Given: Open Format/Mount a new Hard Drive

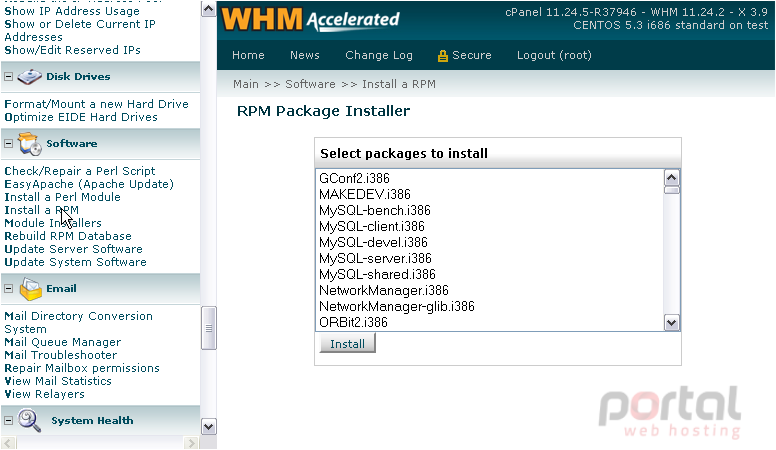Looking at the screenshot, I should pos(97,104).
